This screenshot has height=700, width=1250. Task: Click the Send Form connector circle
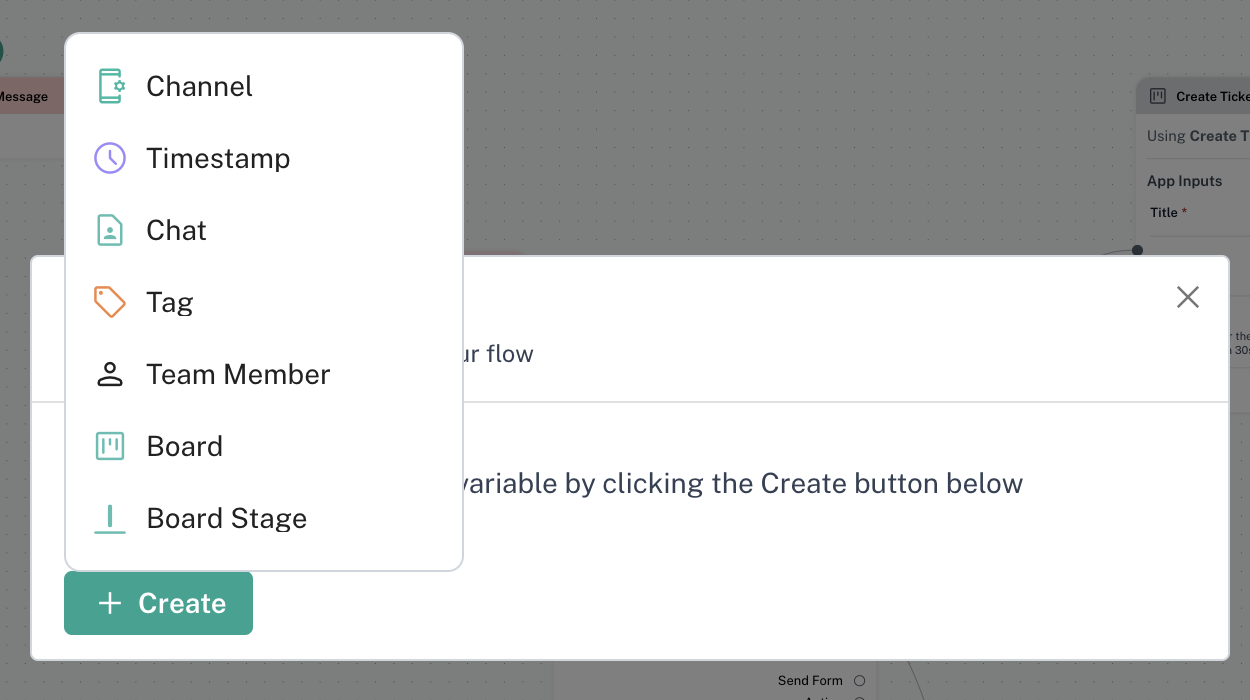click(x=858, y=680)
